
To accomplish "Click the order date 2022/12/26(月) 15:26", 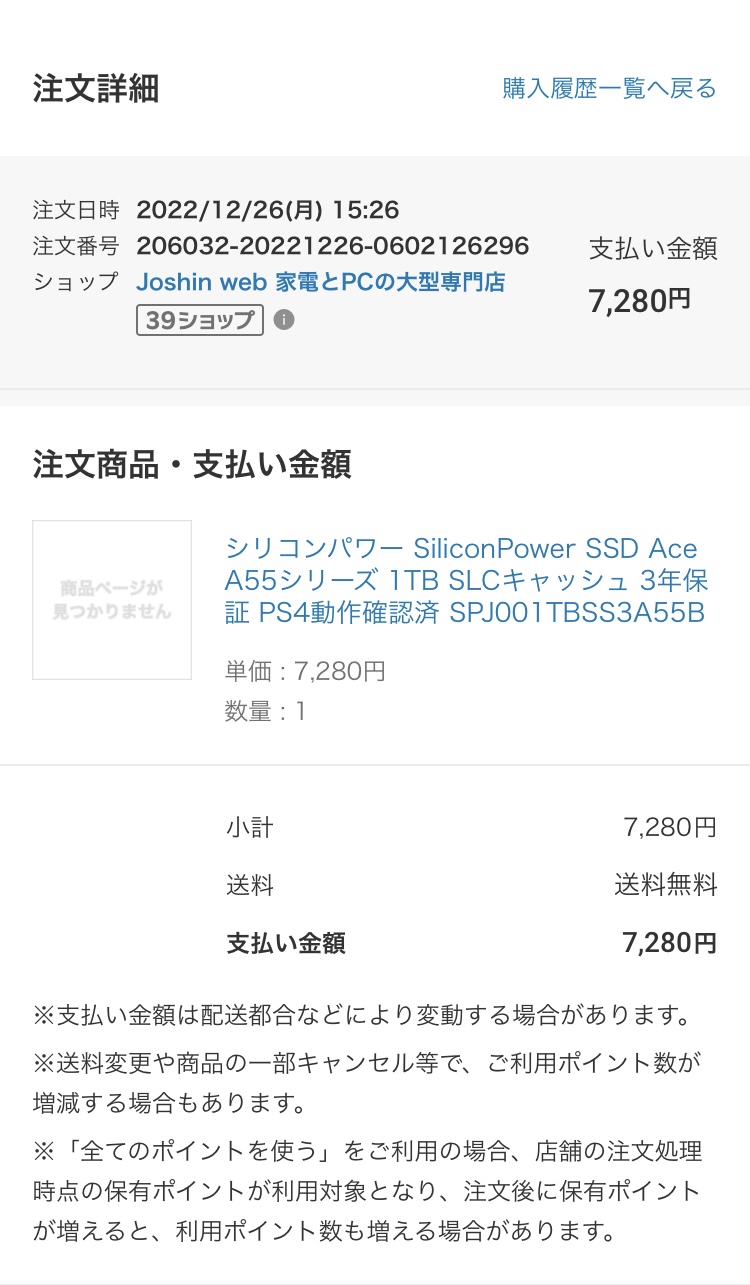I will pos(267,210).
